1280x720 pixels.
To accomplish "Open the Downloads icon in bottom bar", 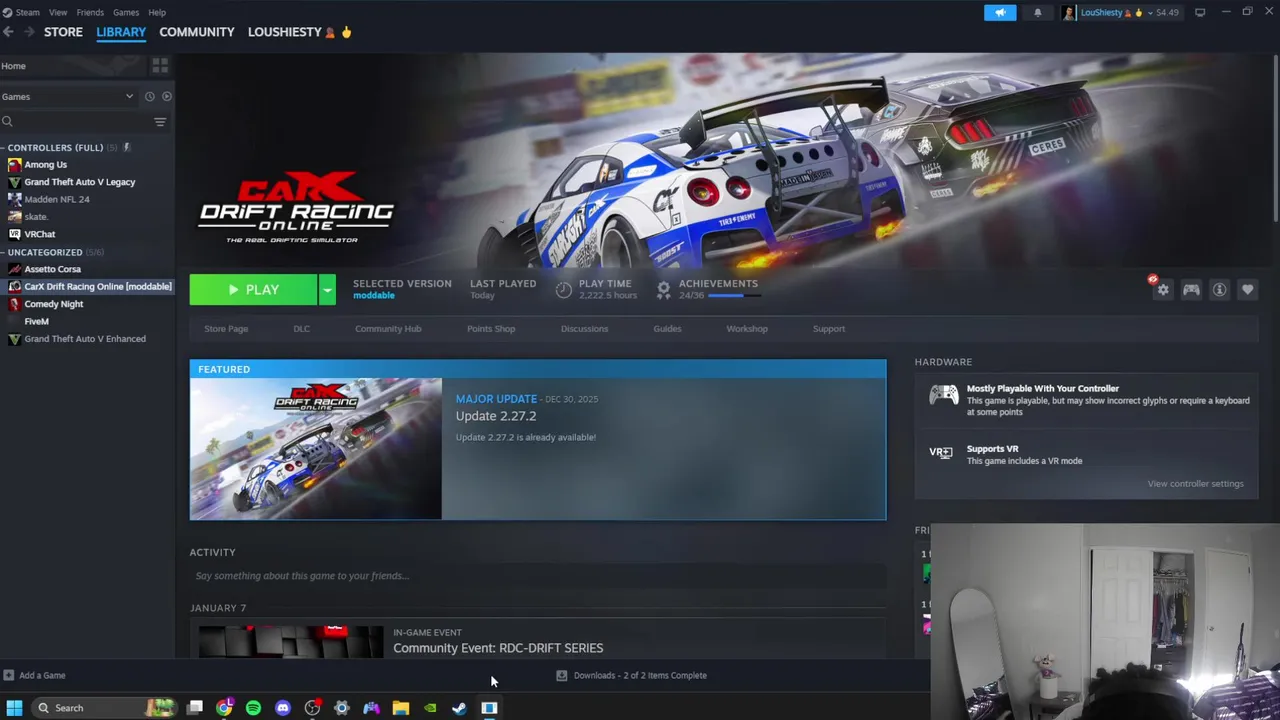I will (x=562, y=675).
